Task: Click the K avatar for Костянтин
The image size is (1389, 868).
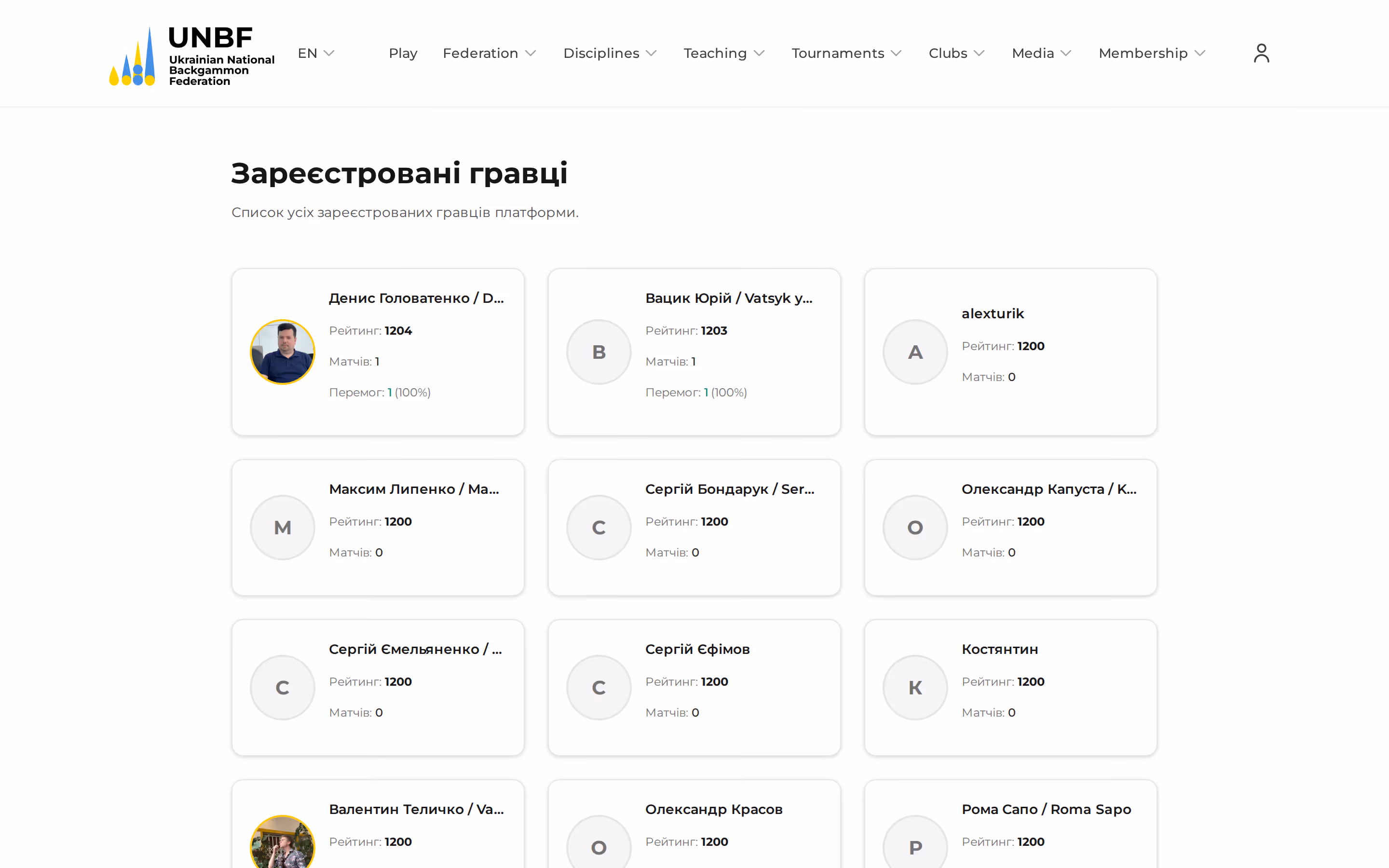Action: click(915, 687)
